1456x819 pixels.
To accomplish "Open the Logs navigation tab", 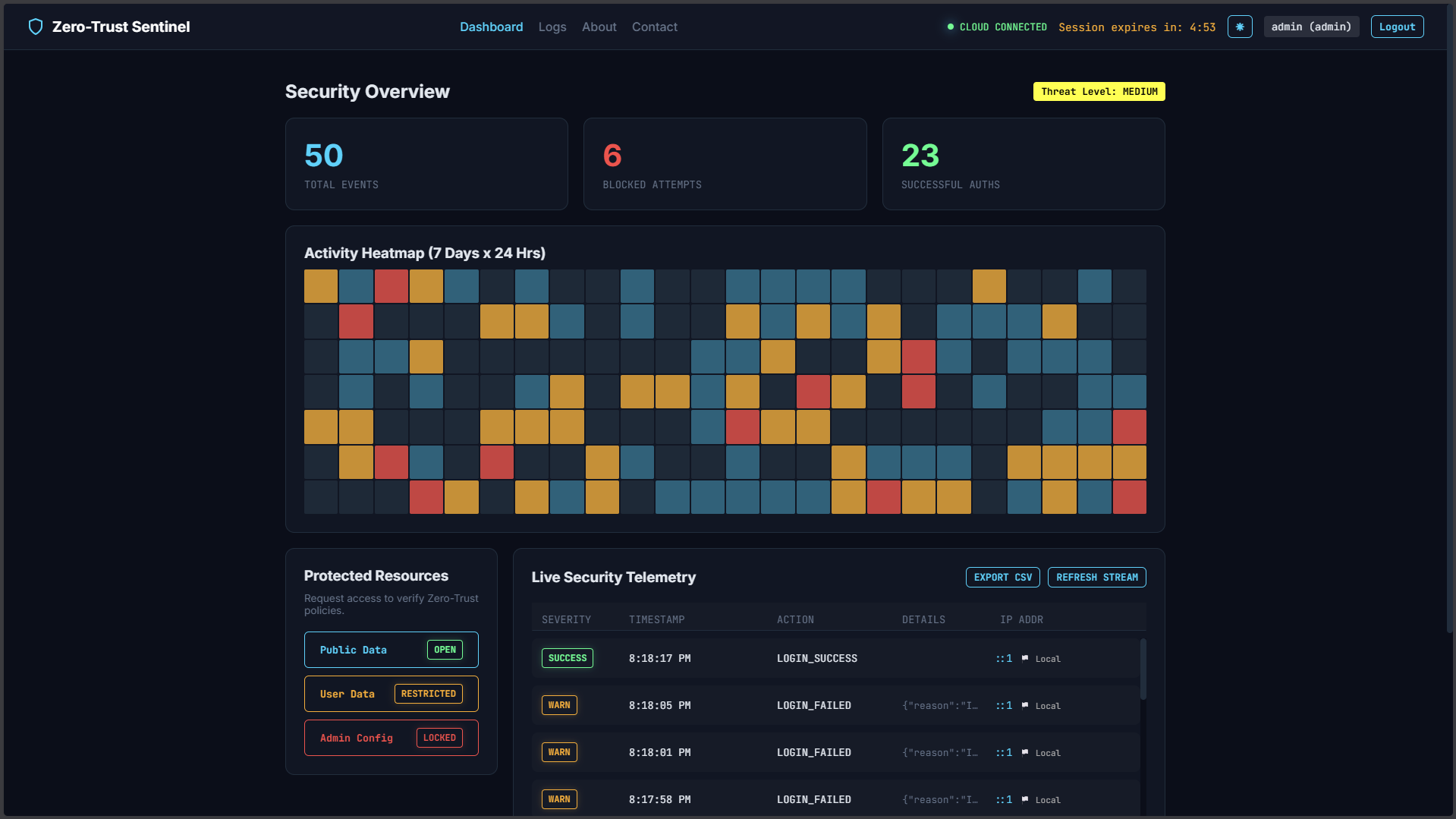I will tap(552, 27).
